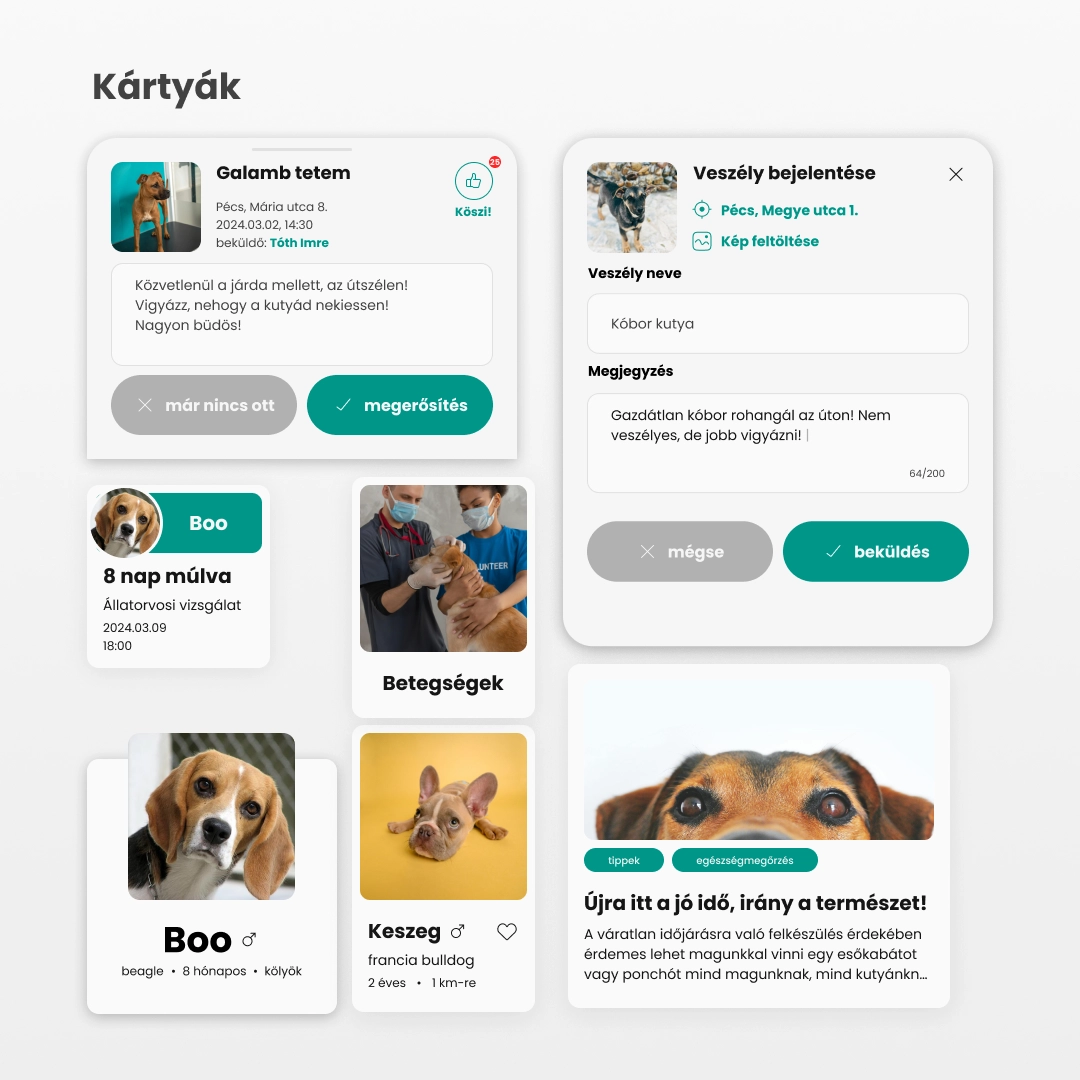Click the beagle breed label
This screenshot has width=1080, height=1080.
(143, 970)
